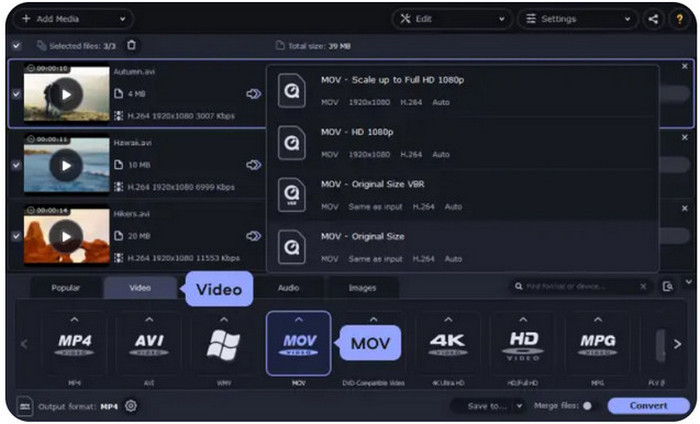Open the Add Media dropdown
700x424 pixels.
(x=74, y=19)
